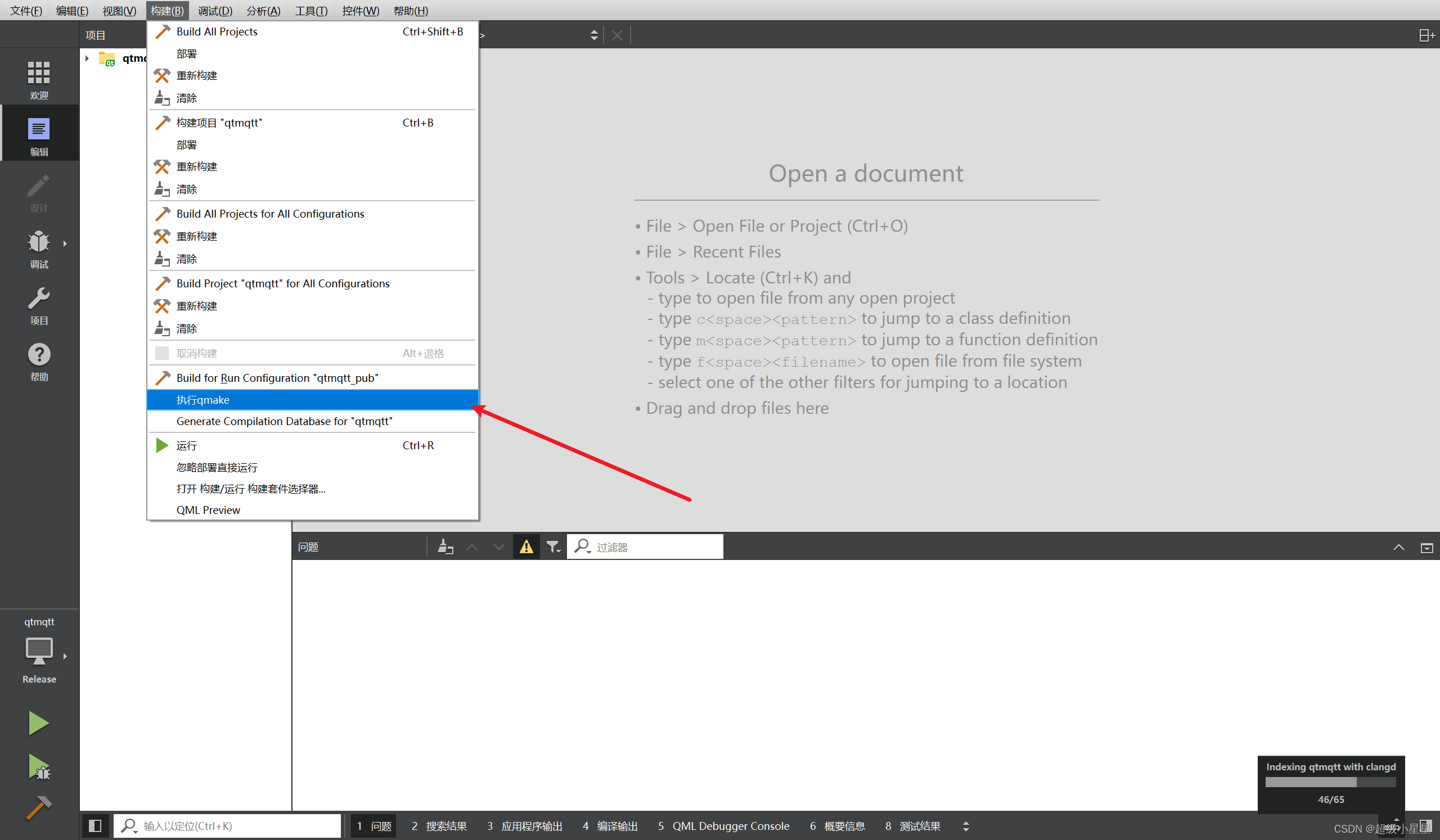Switch to 6 概要信息 tab
This screenshot has width=1440, height=840.
pyautogui.click(x=837, y=826)
